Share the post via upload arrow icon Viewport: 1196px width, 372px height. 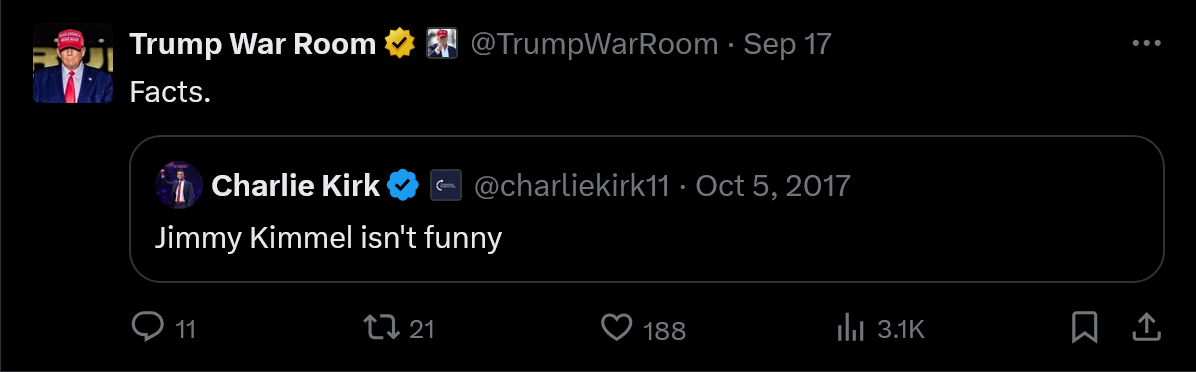point(1146,328)
